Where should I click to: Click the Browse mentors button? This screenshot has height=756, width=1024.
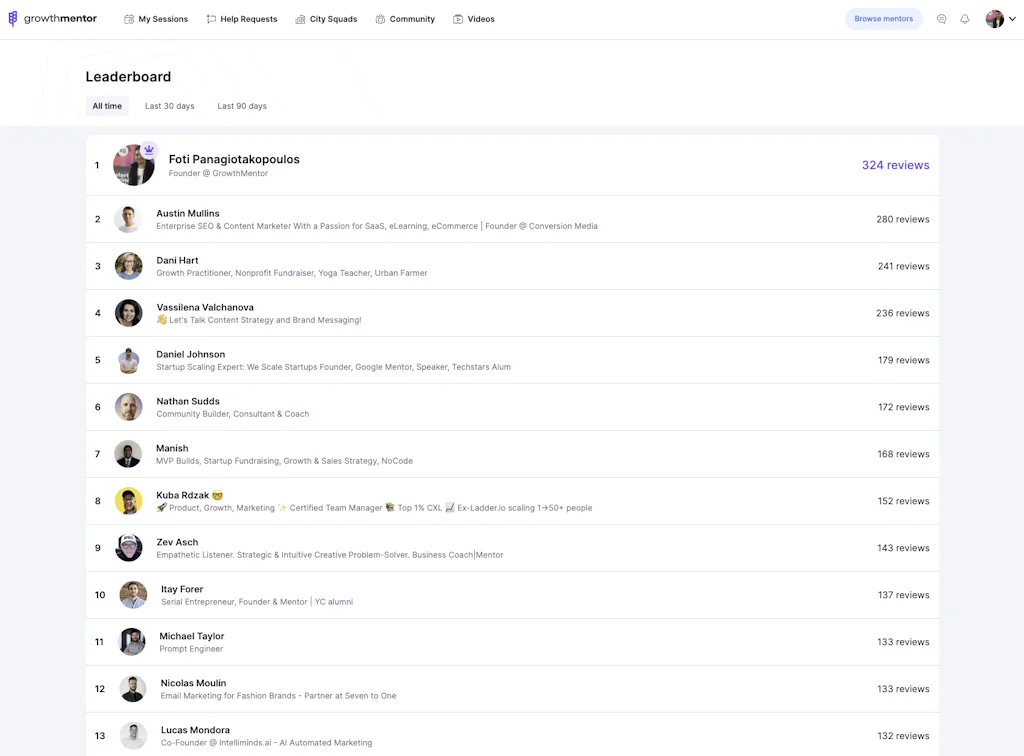tap(883, 18)
